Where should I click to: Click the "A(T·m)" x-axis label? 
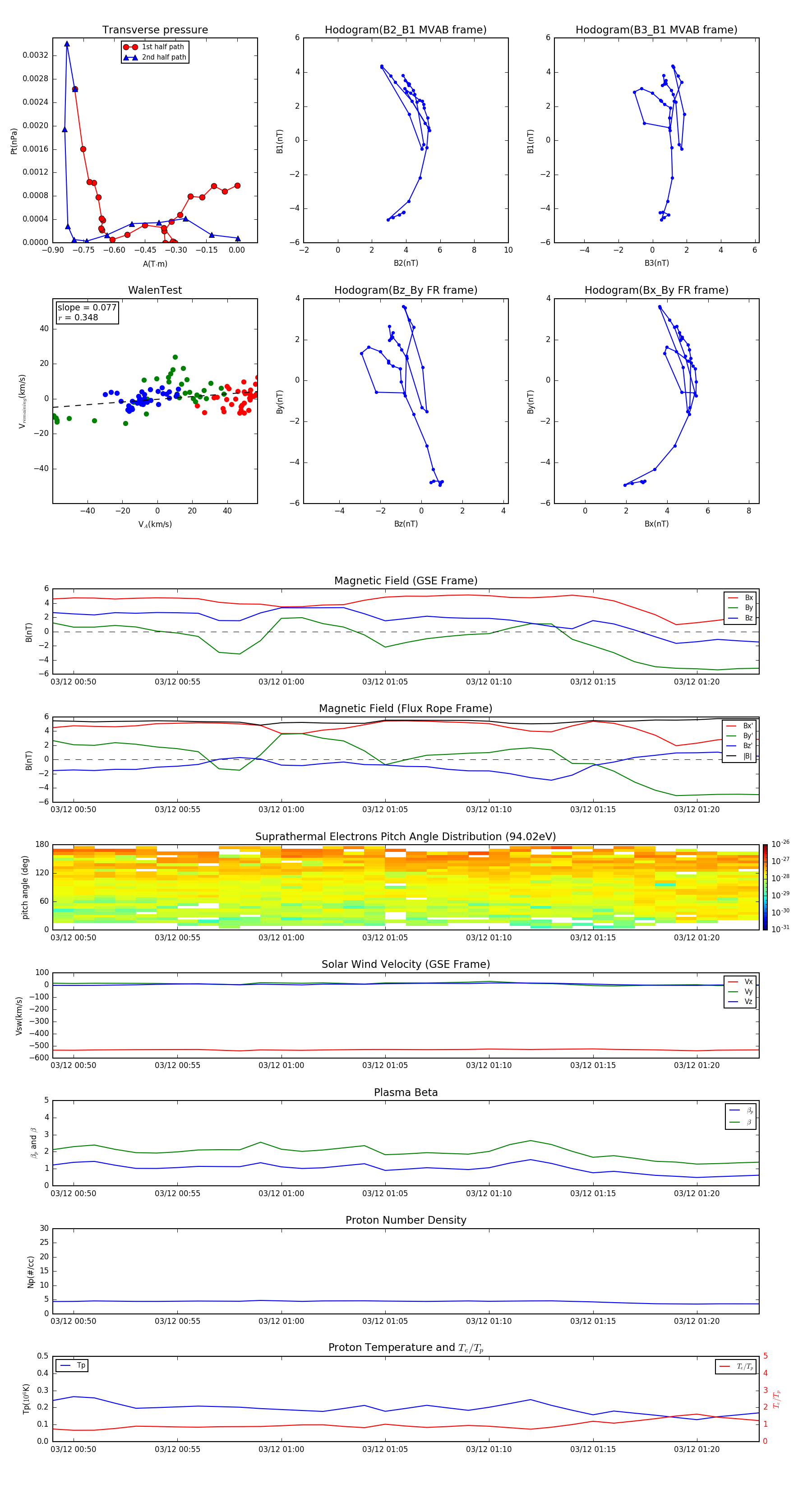coord(155,264)
